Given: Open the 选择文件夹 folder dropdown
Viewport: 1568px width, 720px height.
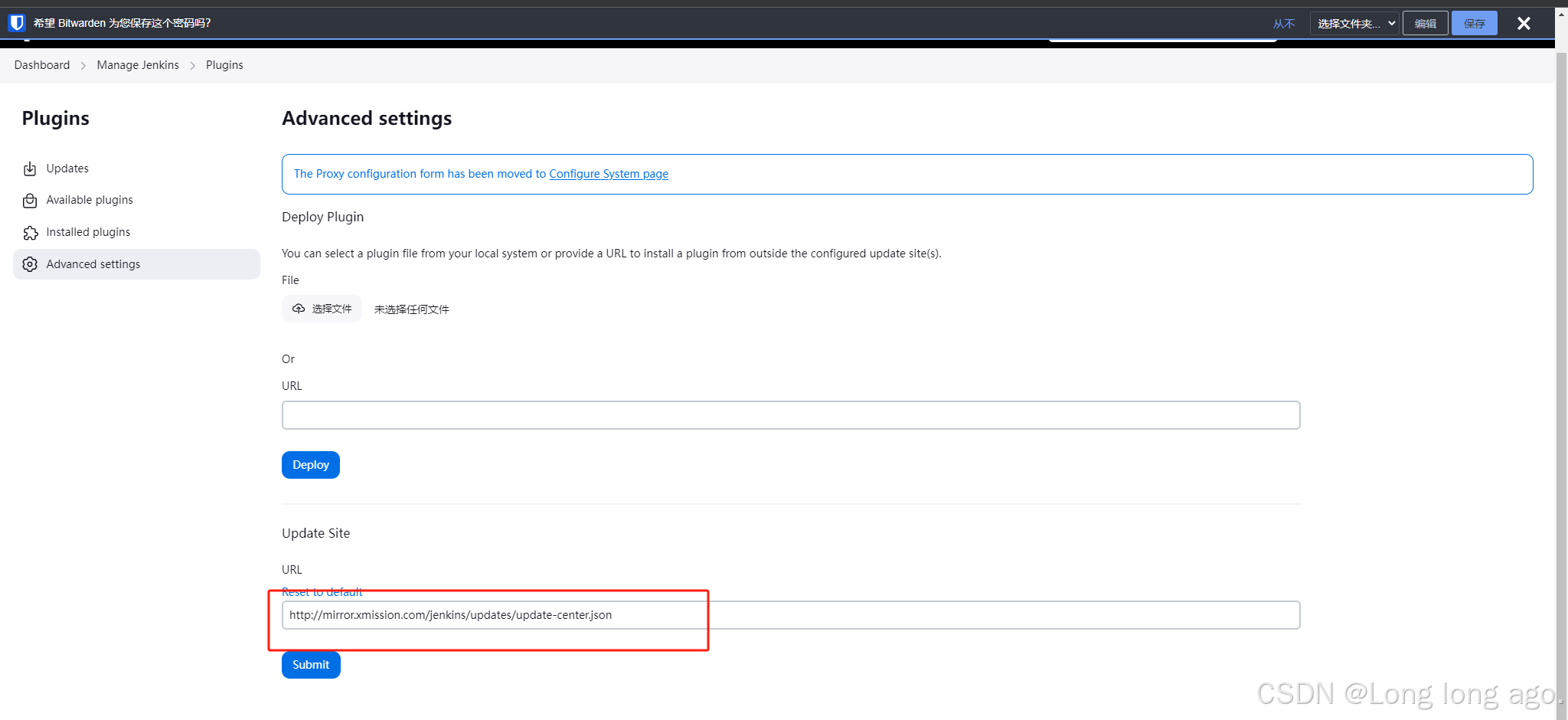Looking at the screenshot, I should [1354, 24].
